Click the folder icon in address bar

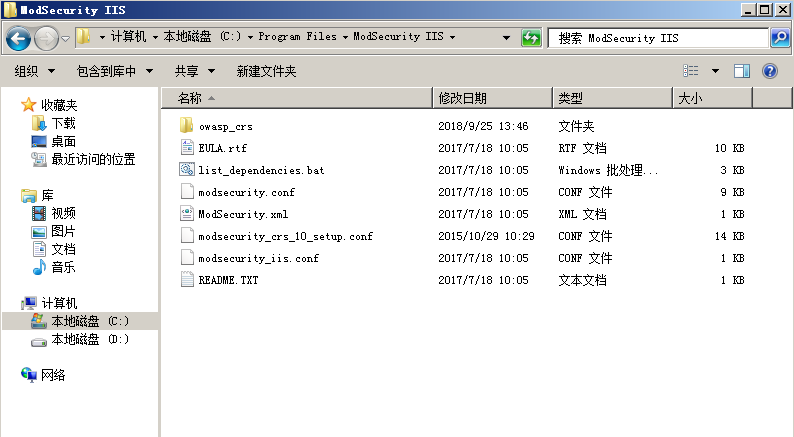84,36
